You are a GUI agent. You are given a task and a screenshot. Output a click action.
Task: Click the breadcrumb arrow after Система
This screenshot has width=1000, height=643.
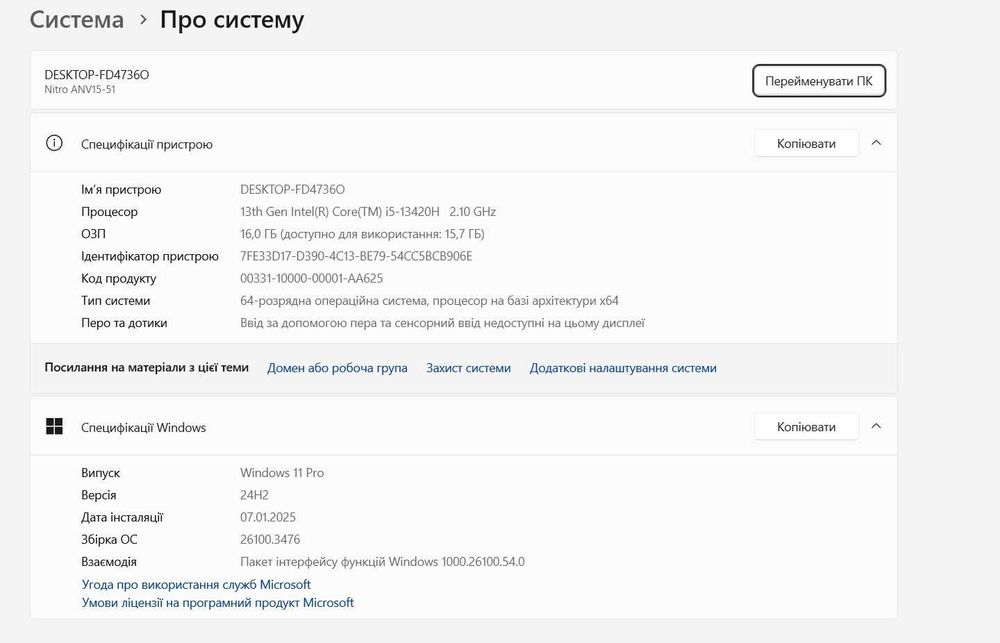143,20
